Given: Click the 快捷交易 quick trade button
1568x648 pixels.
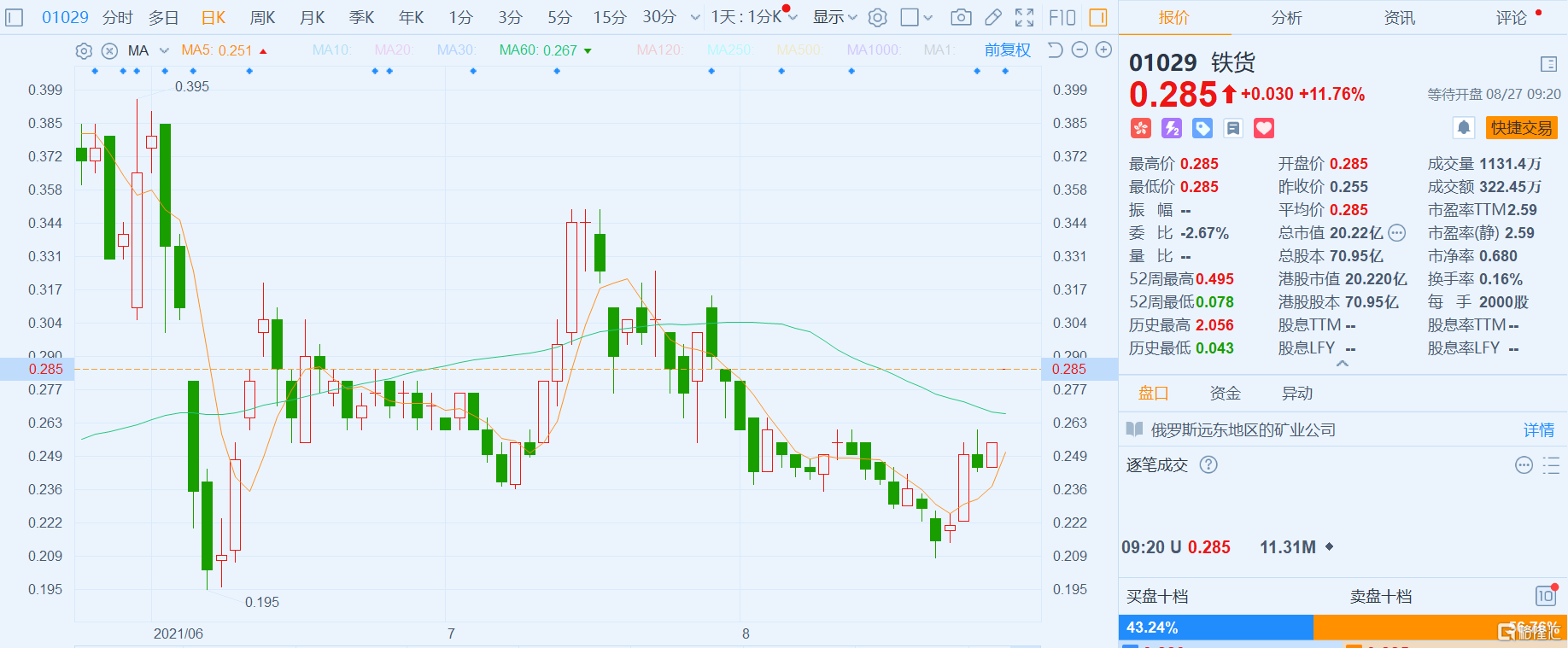Looking at the screenshot, I should (x=1522, y=128).
